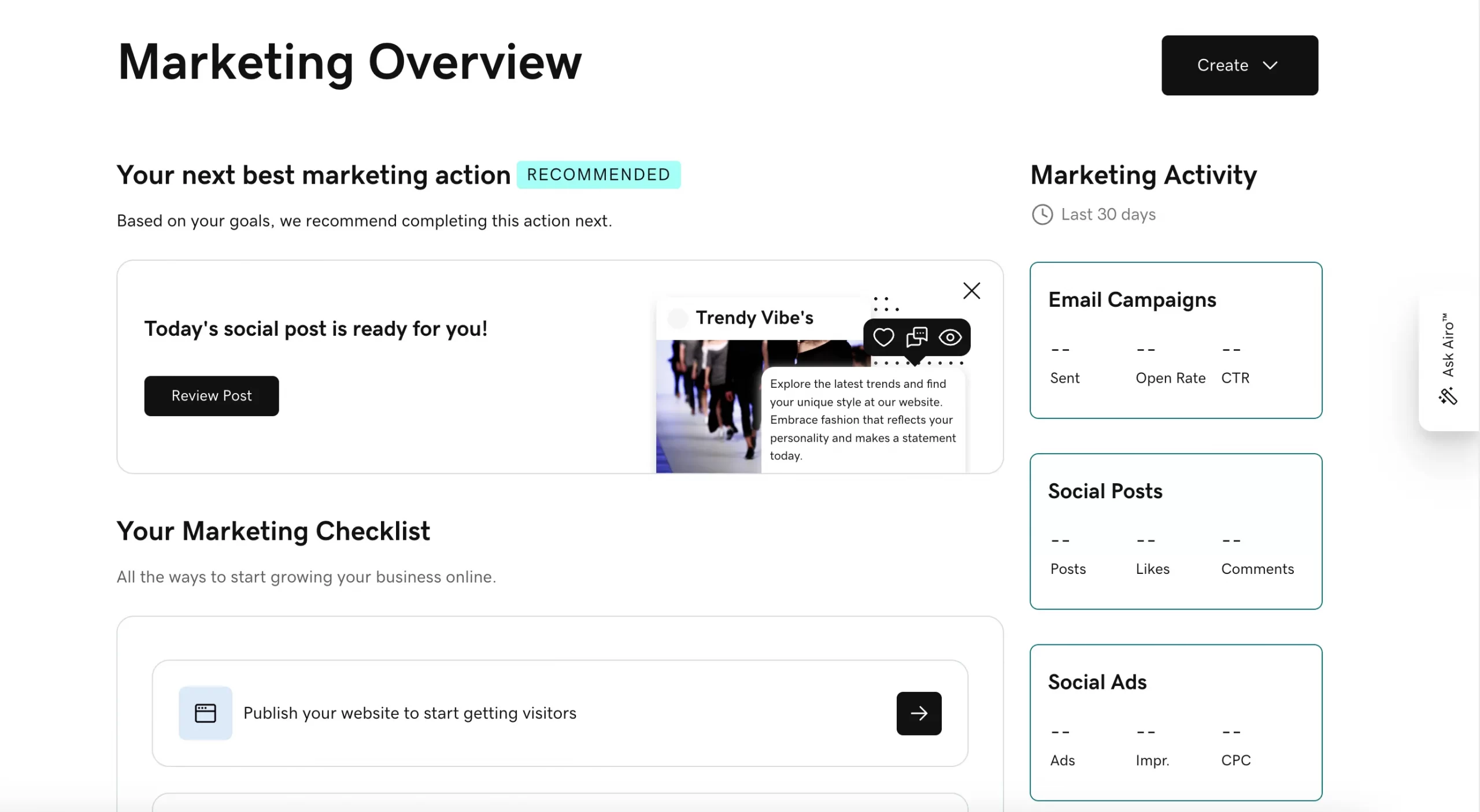
Task: Click Today's social post is ready heading
Action: click(x=316, y=329)
